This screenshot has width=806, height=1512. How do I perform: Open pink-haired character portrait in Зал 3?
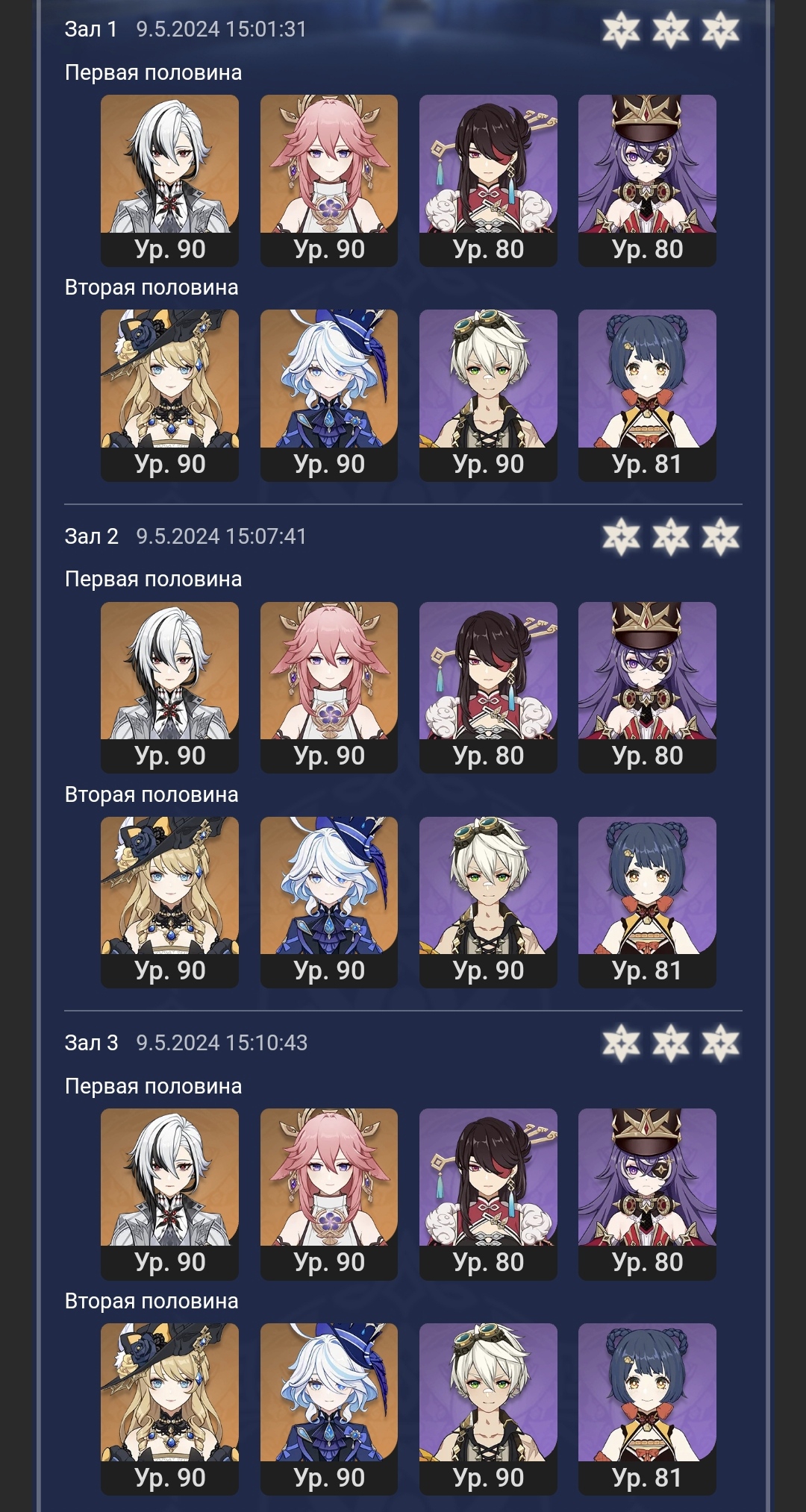point(328,1193)
